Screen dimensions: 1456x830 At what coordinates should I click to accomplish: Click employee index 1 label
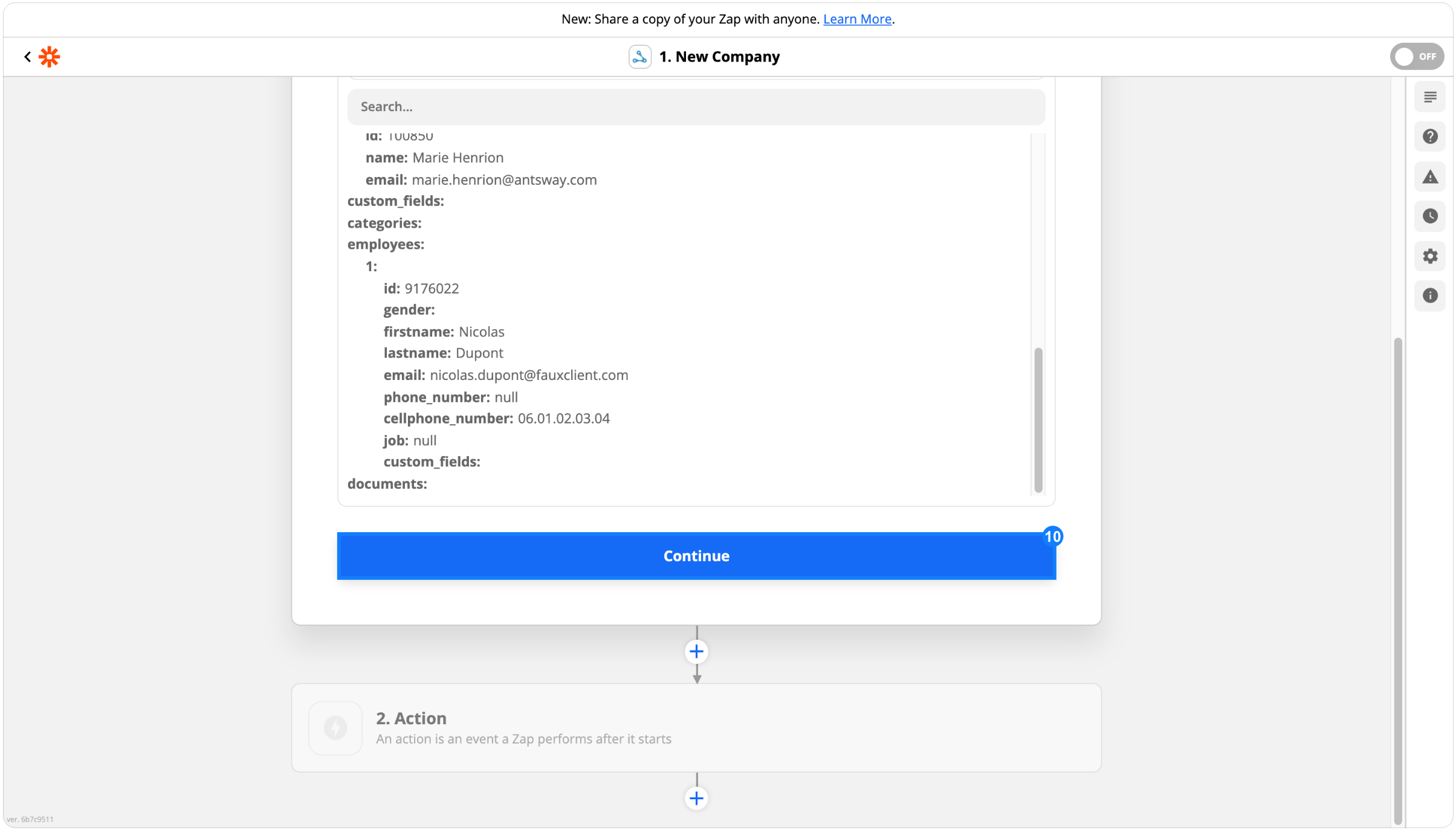pyautogui.click(x=371, y=266)
